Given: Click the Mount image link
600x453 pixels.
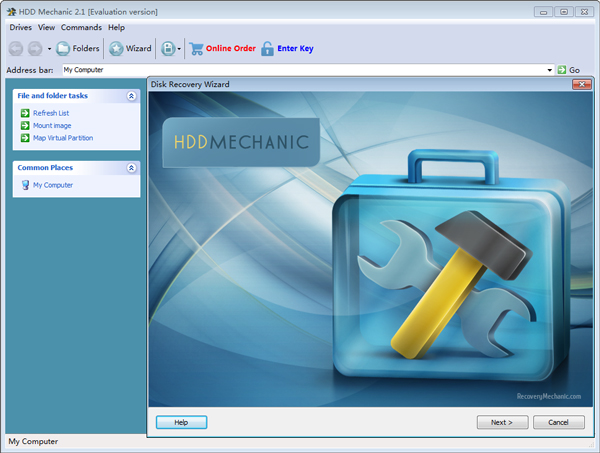Looking at the screenshot, I should (x=52, y=125).
